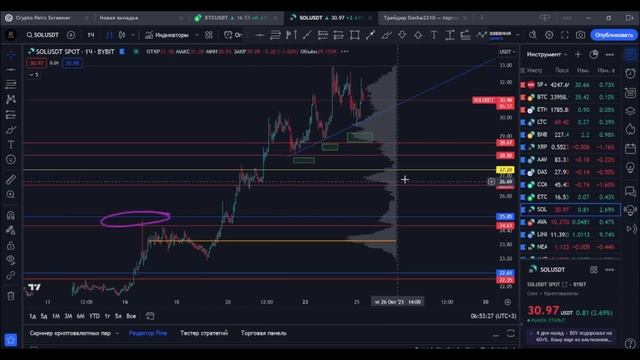
Task: Toggle fullscreen mode icon
Action: [x=564, y=35]
